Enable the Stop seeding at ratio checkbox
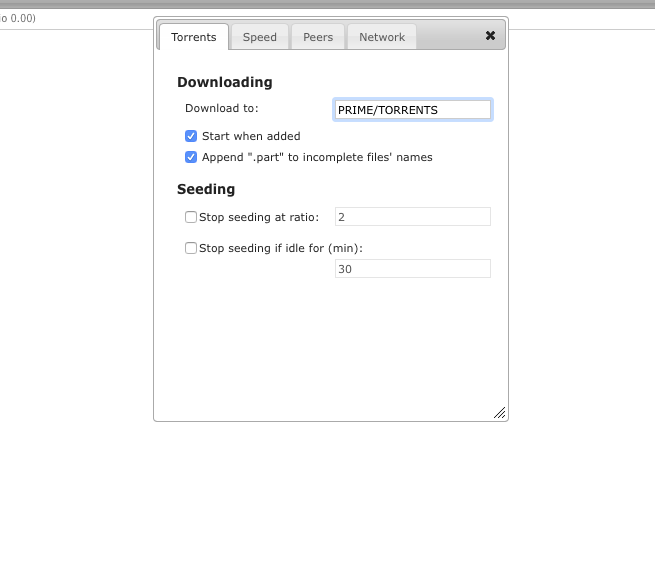 191,217
